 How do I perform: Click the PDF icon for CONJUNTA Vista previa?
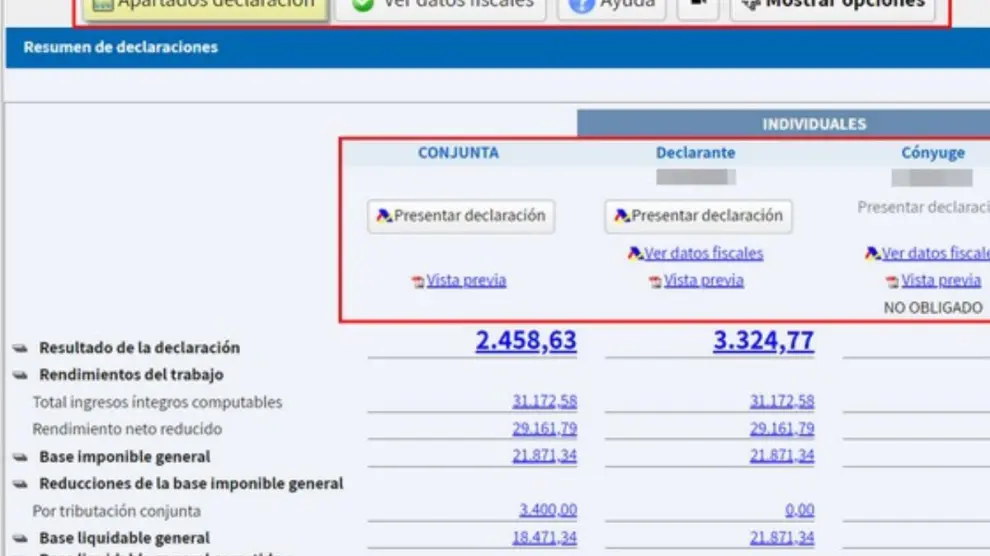[418, 282]
